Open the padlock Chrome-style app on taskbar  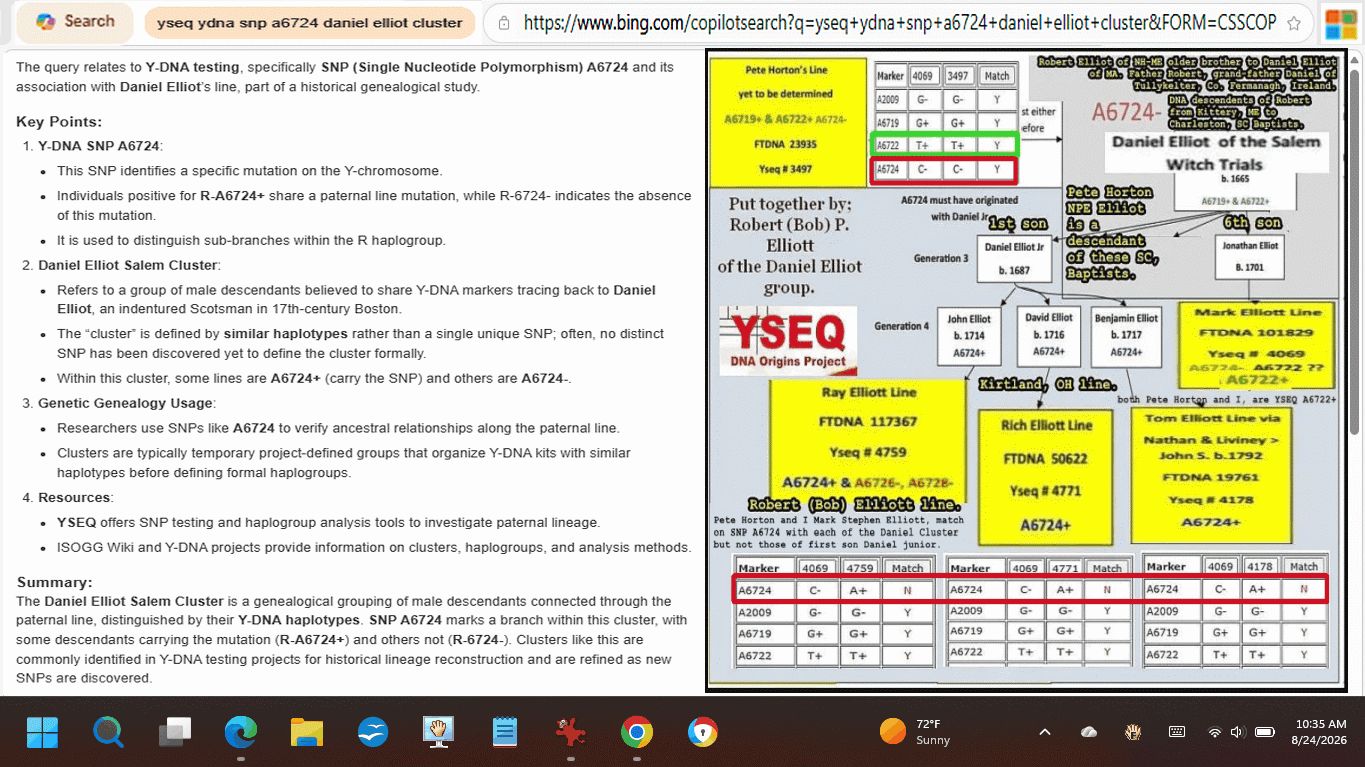[x=703, y=733]
